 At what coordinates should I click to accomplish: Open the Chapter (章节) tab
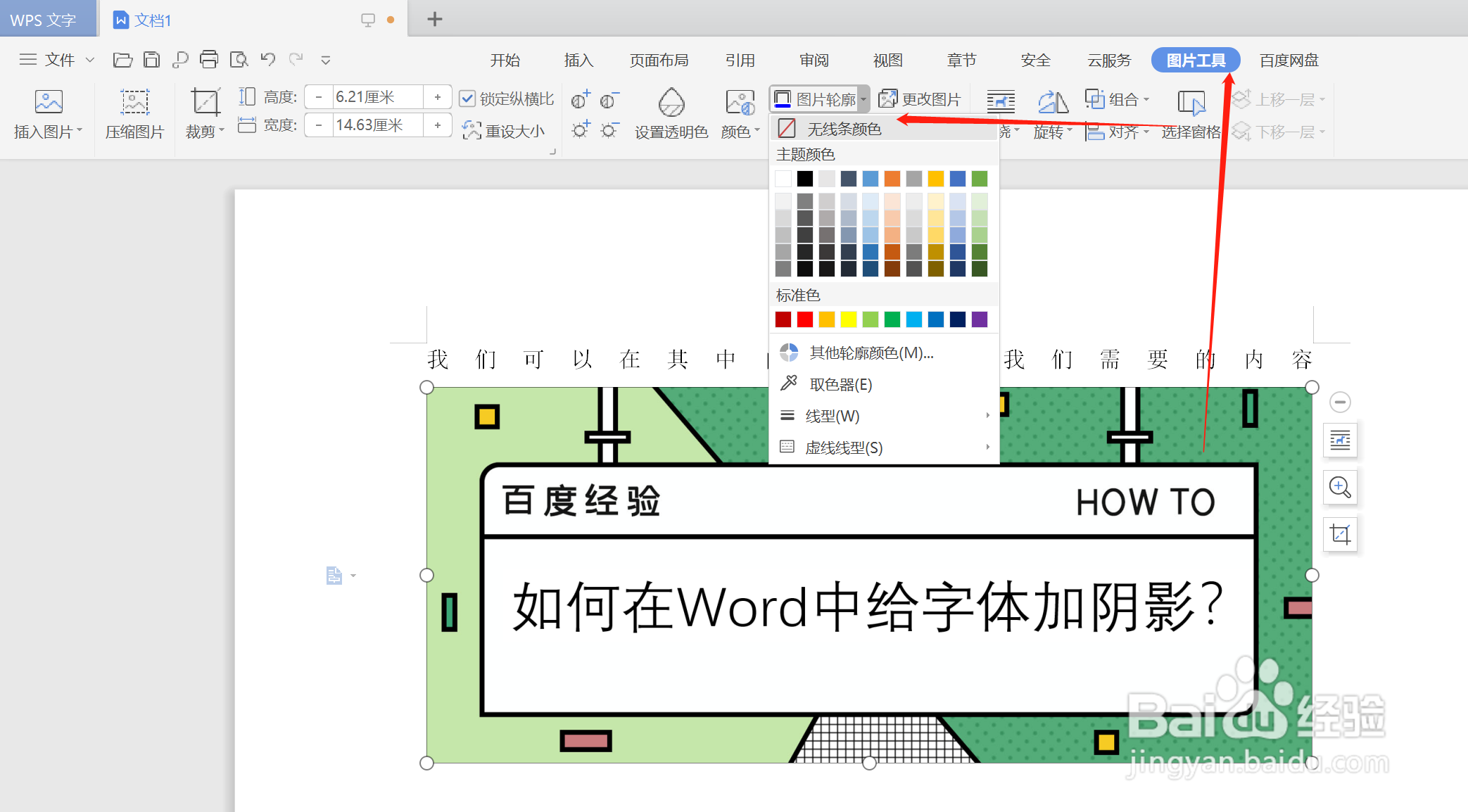[x=962, y=61]
